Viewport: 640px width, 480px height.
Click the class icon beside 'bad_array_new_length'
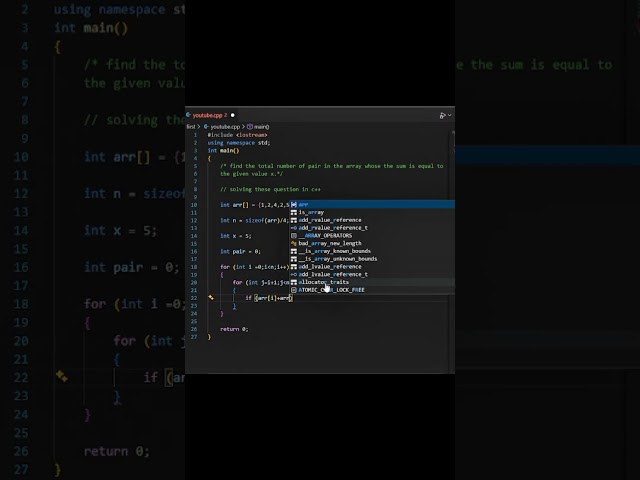click(294, 243)
